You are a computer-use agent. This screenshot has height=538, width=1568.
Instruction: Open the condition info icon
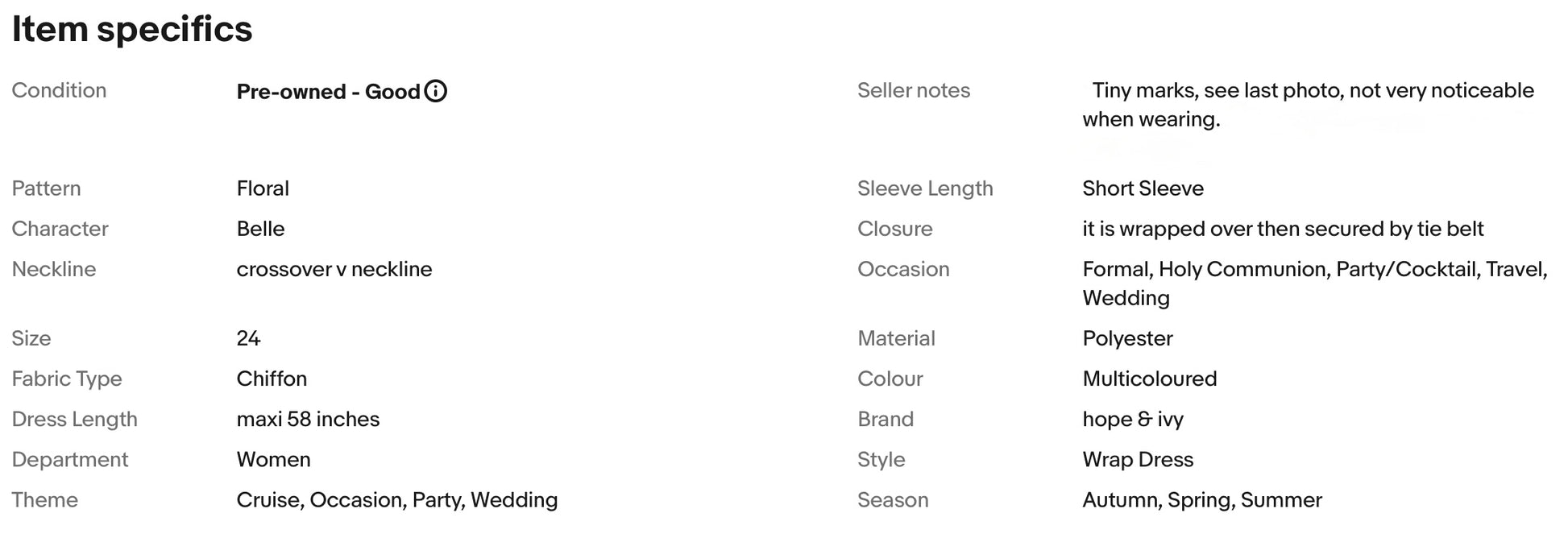click(435, 91)
